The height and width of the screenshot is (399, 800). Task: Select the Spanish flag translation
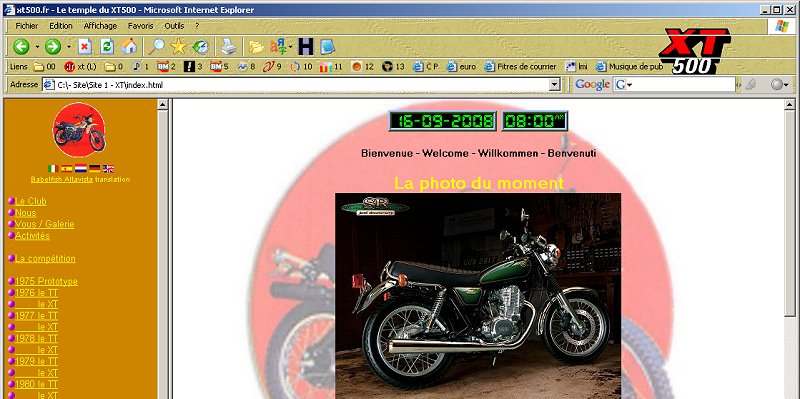pyautogui.click(x=66, y=168)
